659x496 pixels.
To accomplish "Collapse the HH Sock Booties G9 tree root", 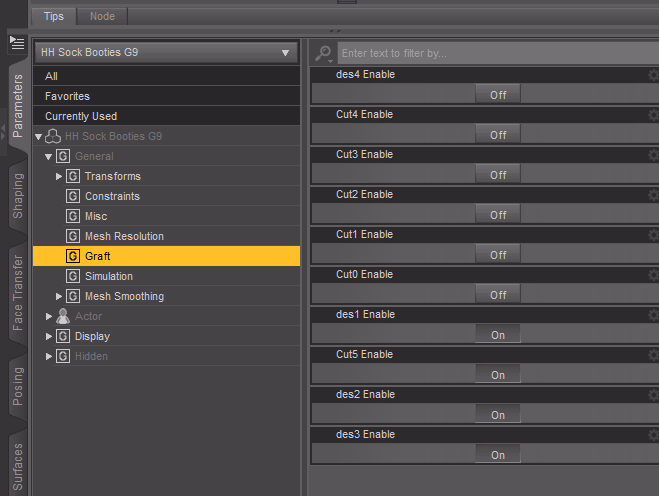I will click(39, 137).
